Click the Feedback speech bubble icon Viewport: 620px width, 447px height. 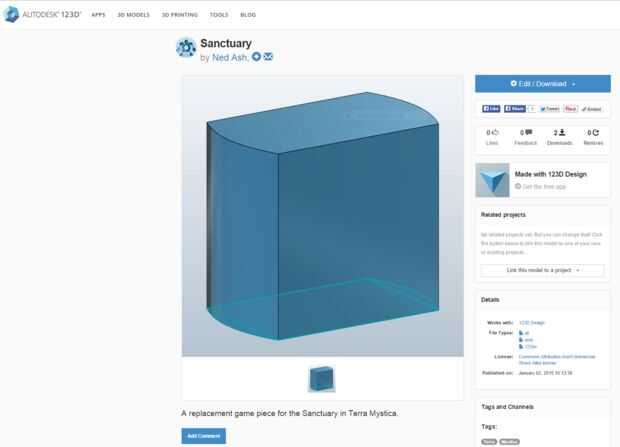(x=529, y=132)
